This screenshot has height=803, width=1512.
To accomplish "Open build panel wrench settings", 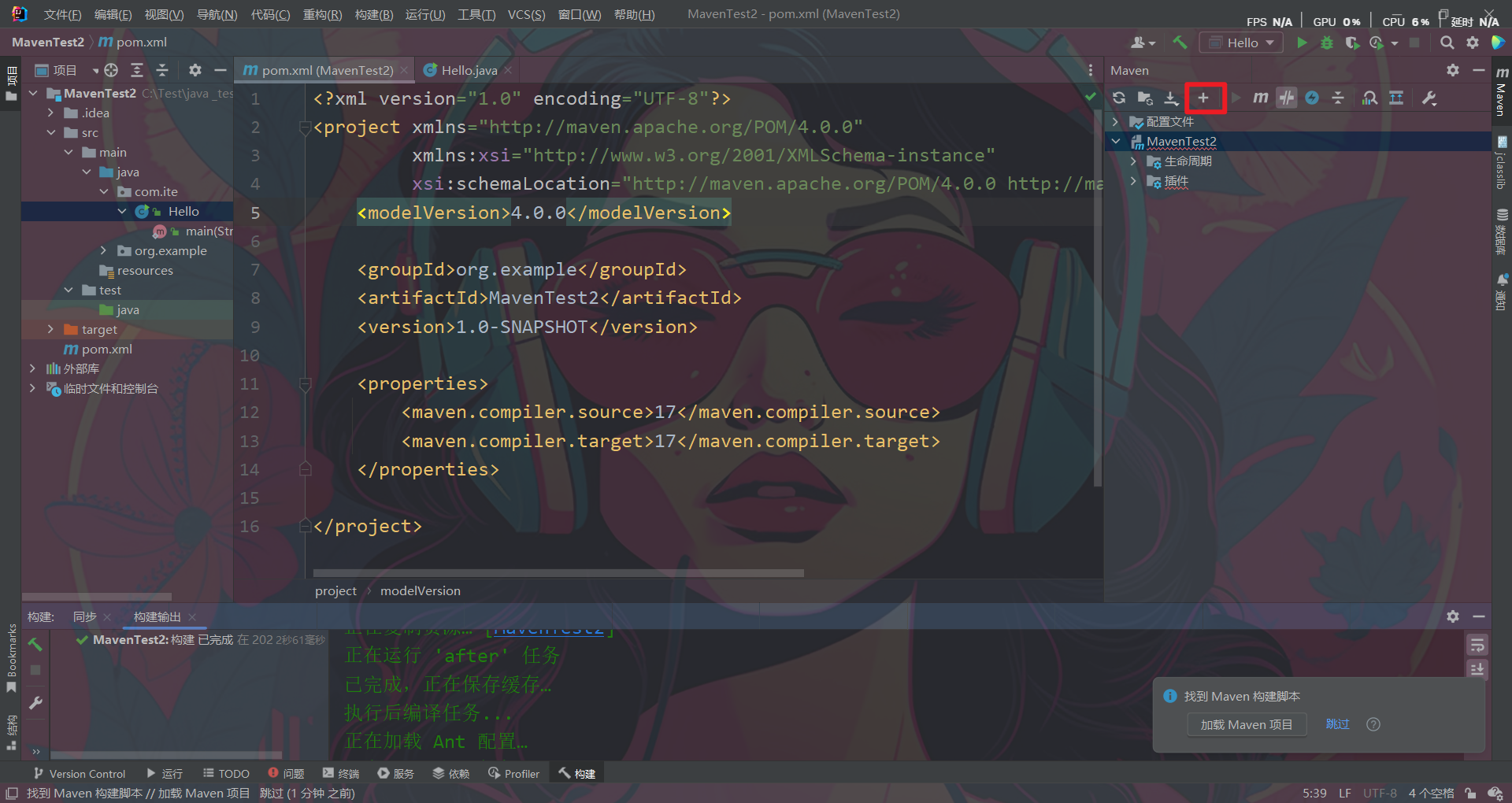I will coord(35,703).
